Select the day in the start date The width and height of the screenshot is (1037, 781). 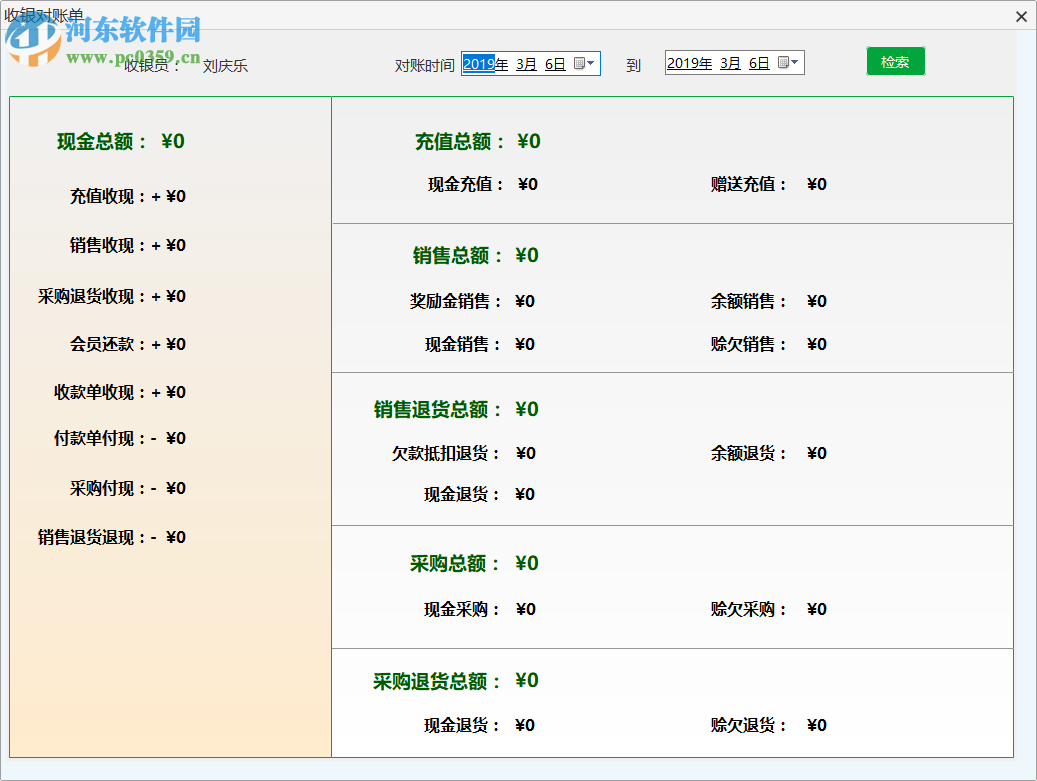coord(555,64)
